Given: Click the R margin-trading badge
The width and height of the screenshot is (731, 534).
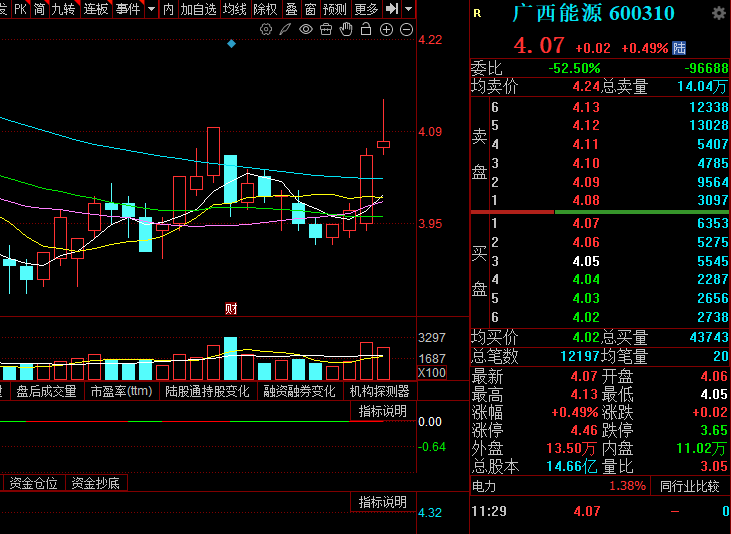Looking at the screenshot, I should tap(477, 14).
